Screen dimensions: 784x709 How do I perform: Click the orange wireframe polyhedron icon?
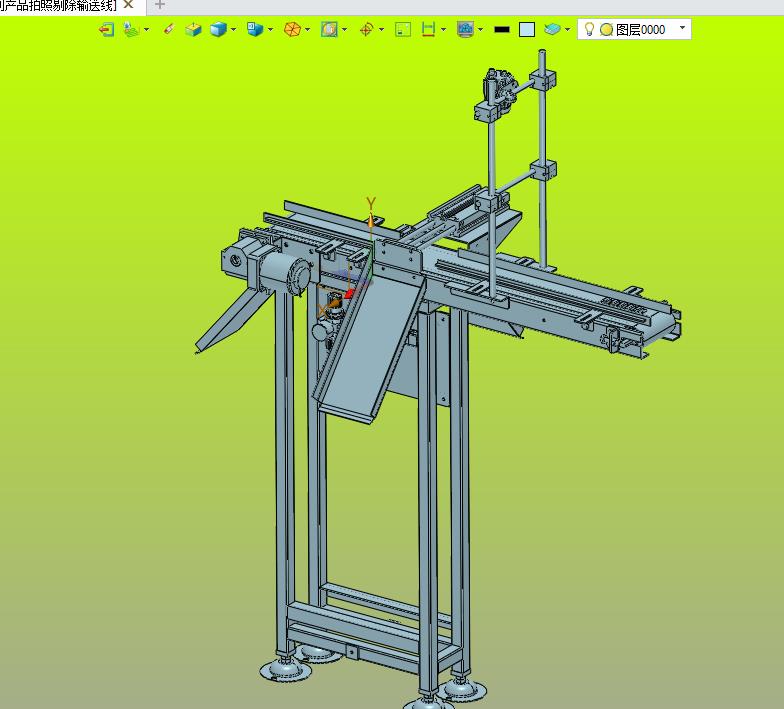click(292, 30)
